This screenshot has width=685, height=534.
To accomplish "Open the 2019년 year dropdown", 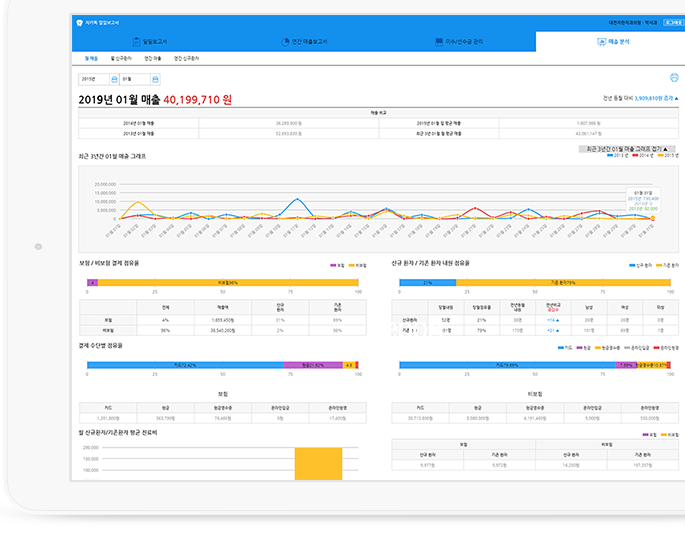I will (x=92, y=77).
